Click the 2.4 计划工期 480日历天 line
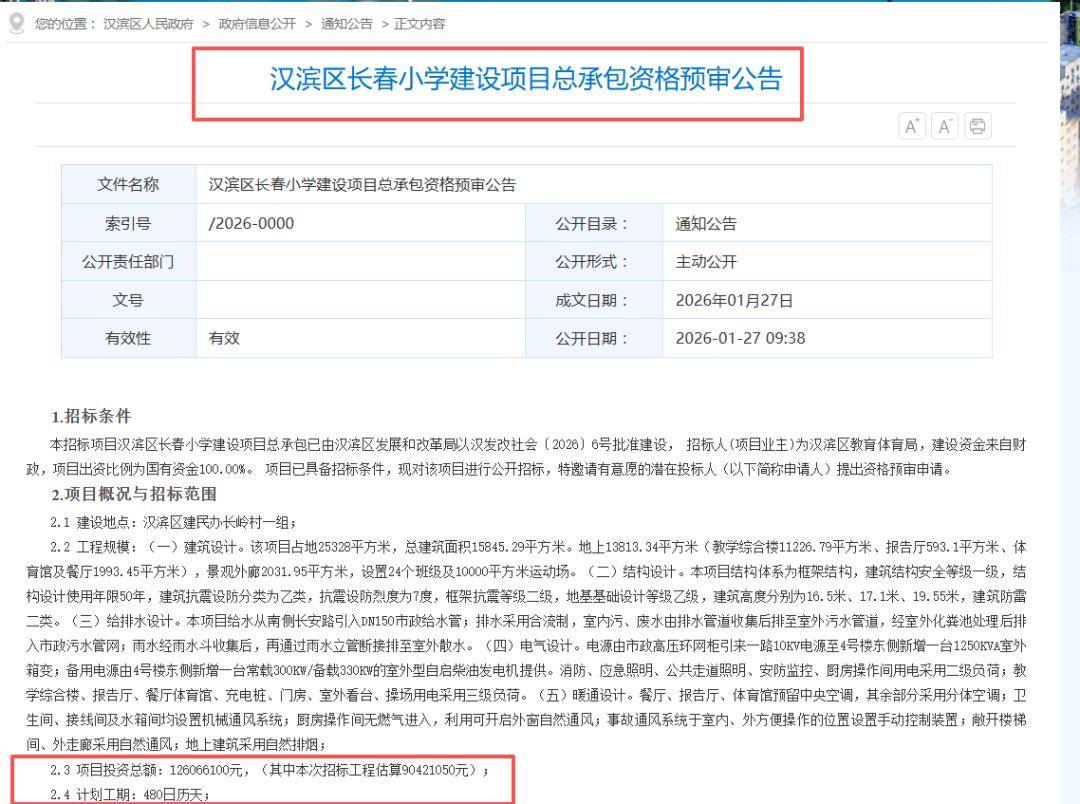Screen dimensions: 1080x804 130,794
